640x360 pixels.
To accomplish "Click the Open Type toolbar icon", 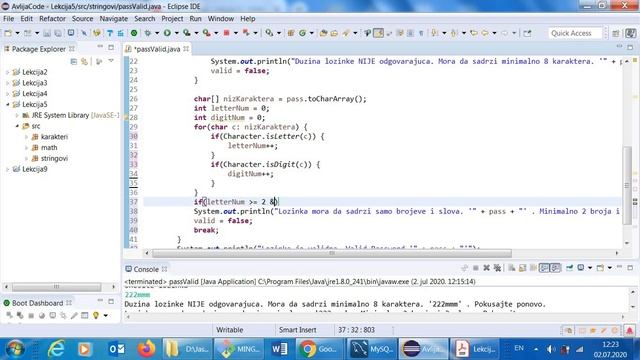I will tap(323, 33).
